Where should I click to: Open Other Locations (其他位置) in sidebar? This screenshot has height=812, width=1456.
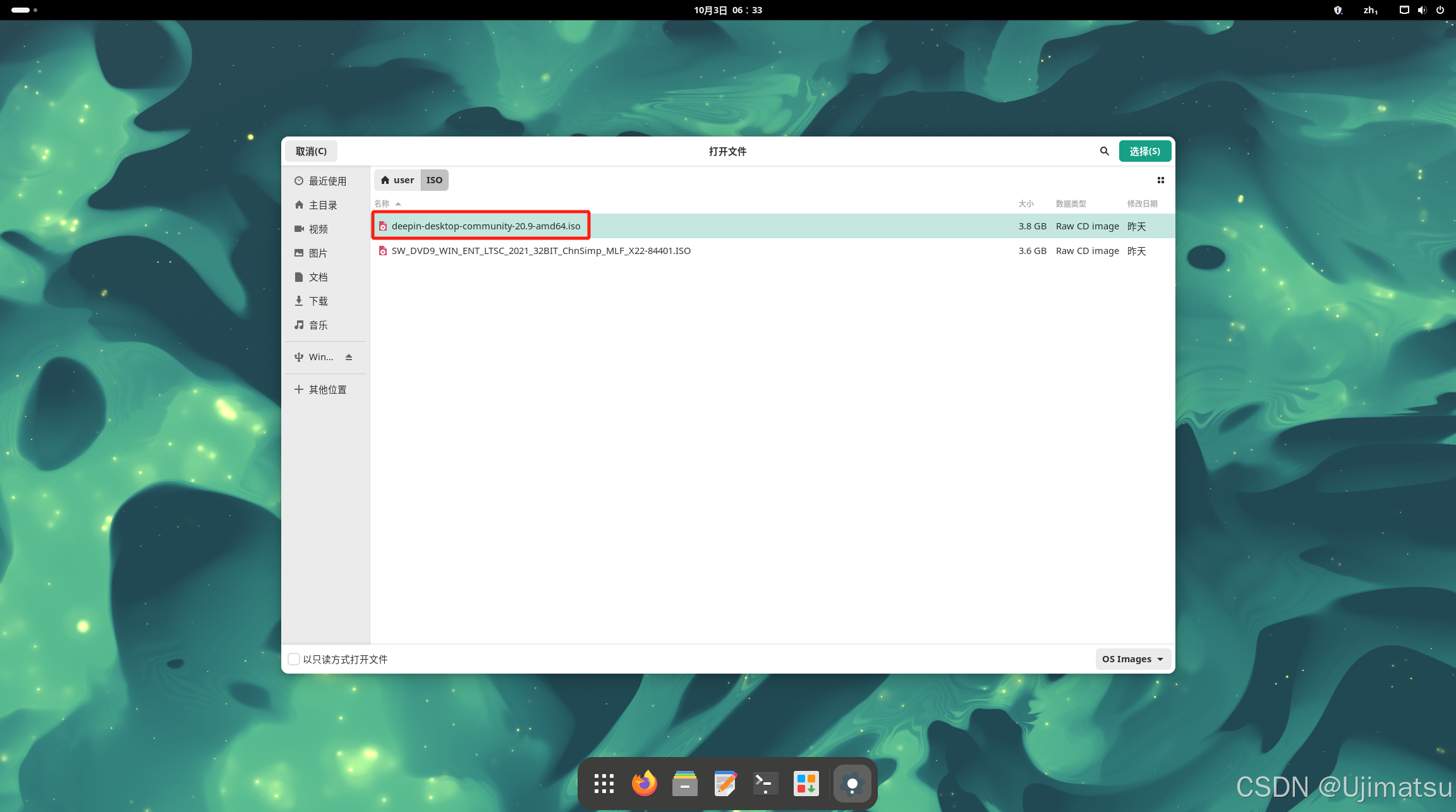click(327, 390)
